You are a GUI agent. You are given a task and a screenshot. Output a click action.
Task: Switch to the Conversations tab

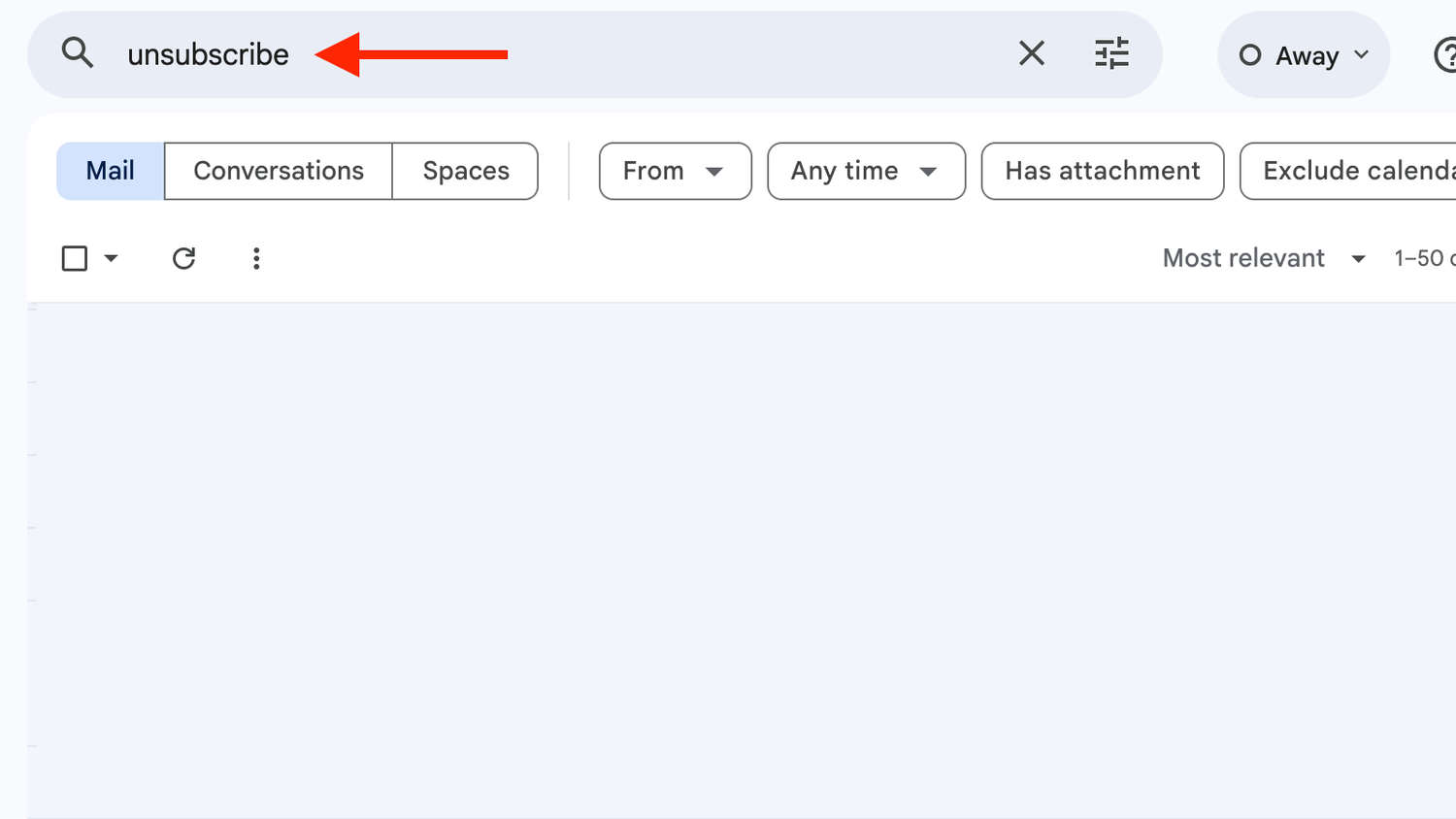(279, 171)
